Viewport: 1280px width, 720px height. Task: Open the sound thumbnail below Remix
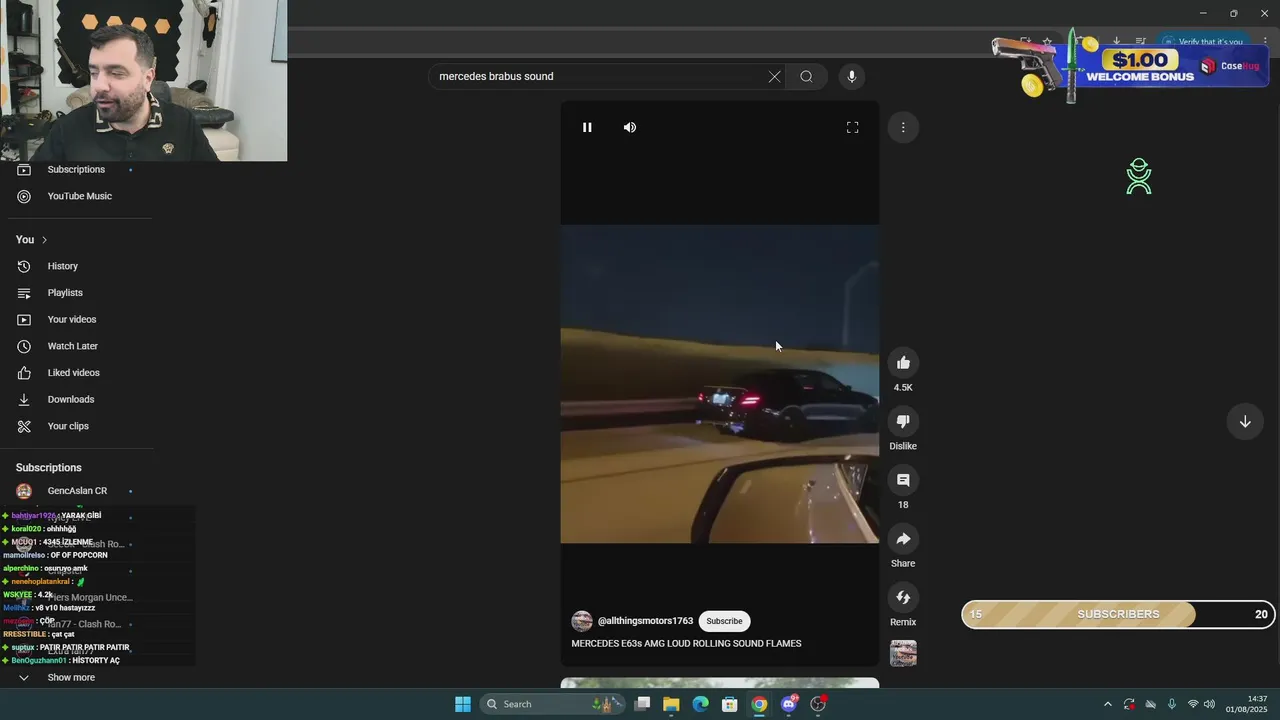click(x=903, y=654)
